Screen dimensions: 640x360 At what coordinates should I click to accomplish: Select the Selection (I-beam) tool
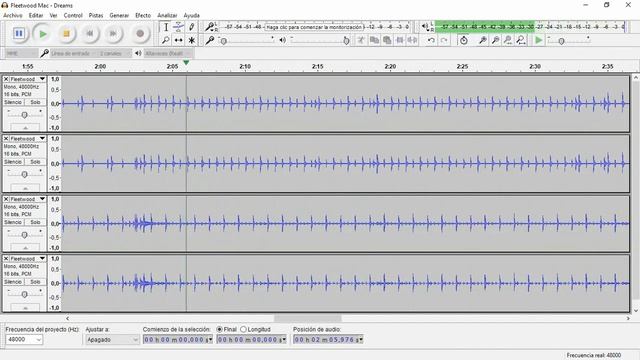[166, 27]
